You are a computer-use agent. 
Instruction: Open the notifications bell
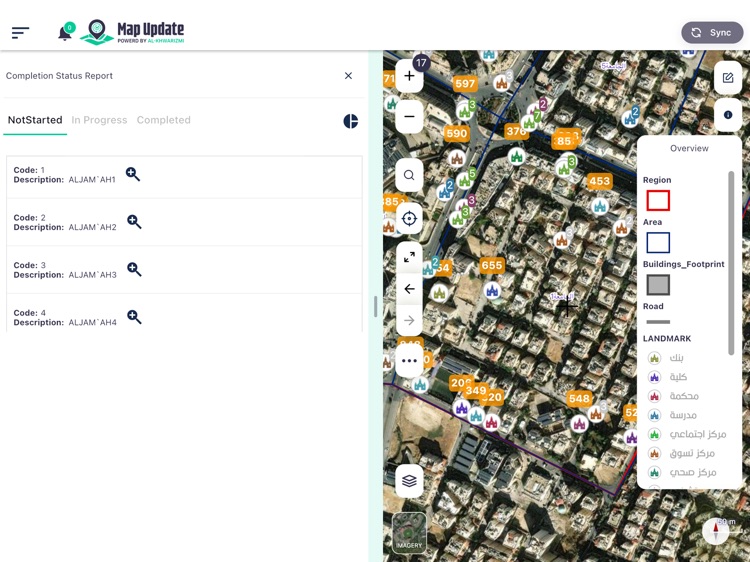[x=65, y=33]
